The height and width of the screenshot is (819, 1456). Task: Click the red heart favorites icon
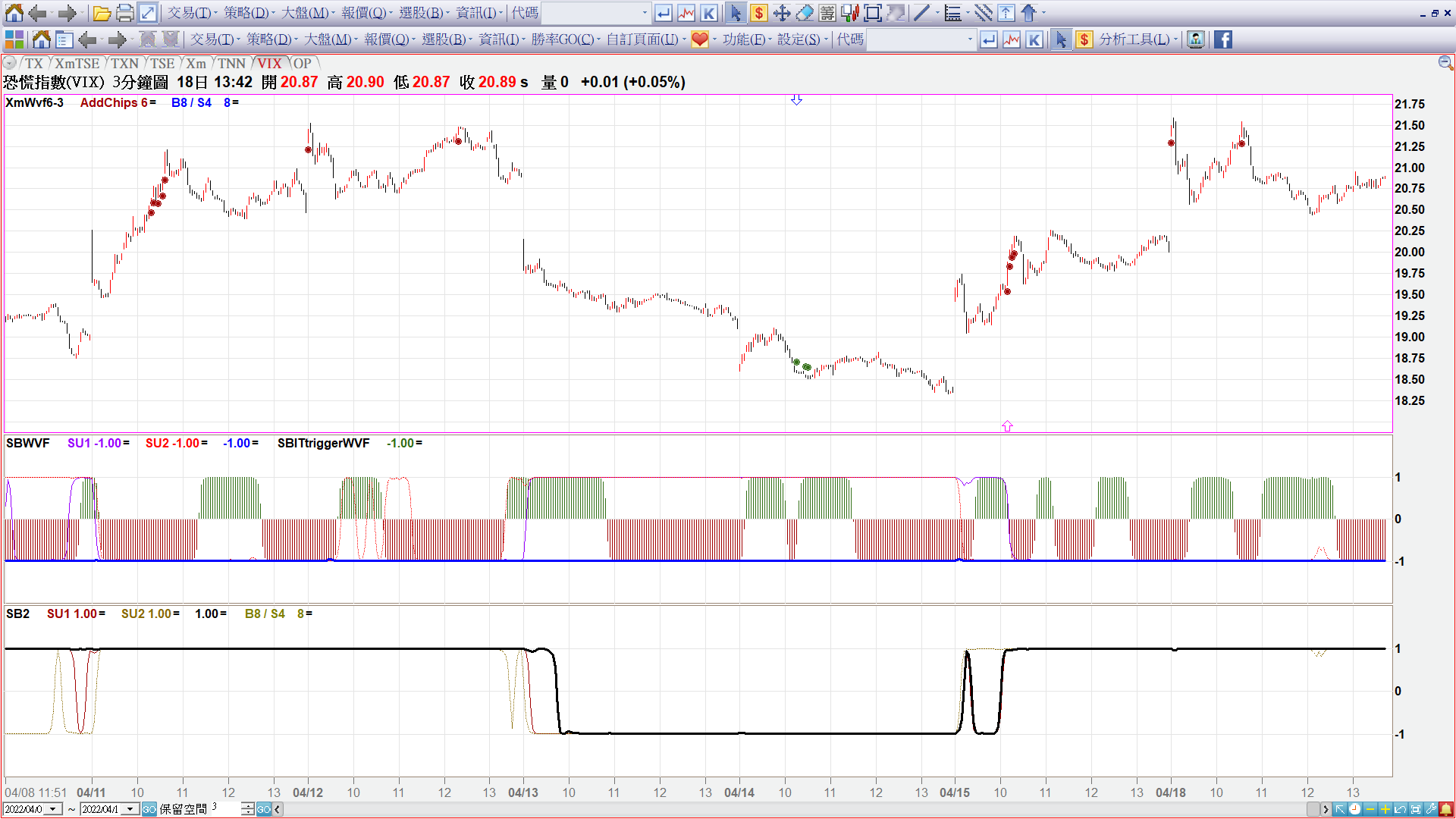[x=699, y=39]
